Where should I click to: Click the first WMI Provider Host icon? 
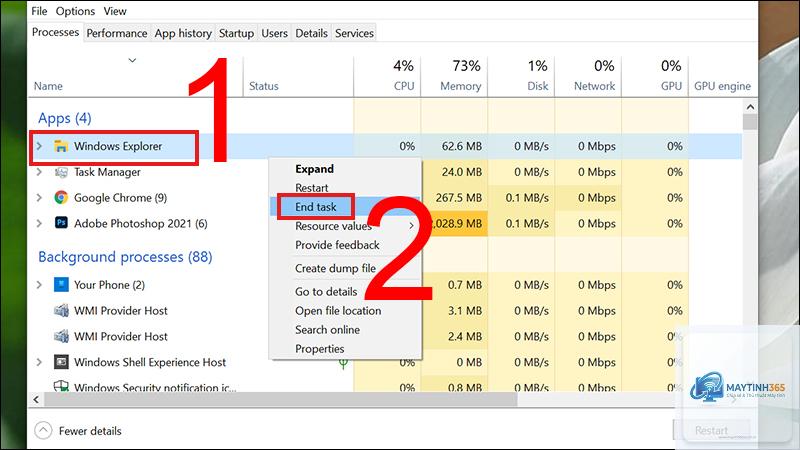coord(61,310)
